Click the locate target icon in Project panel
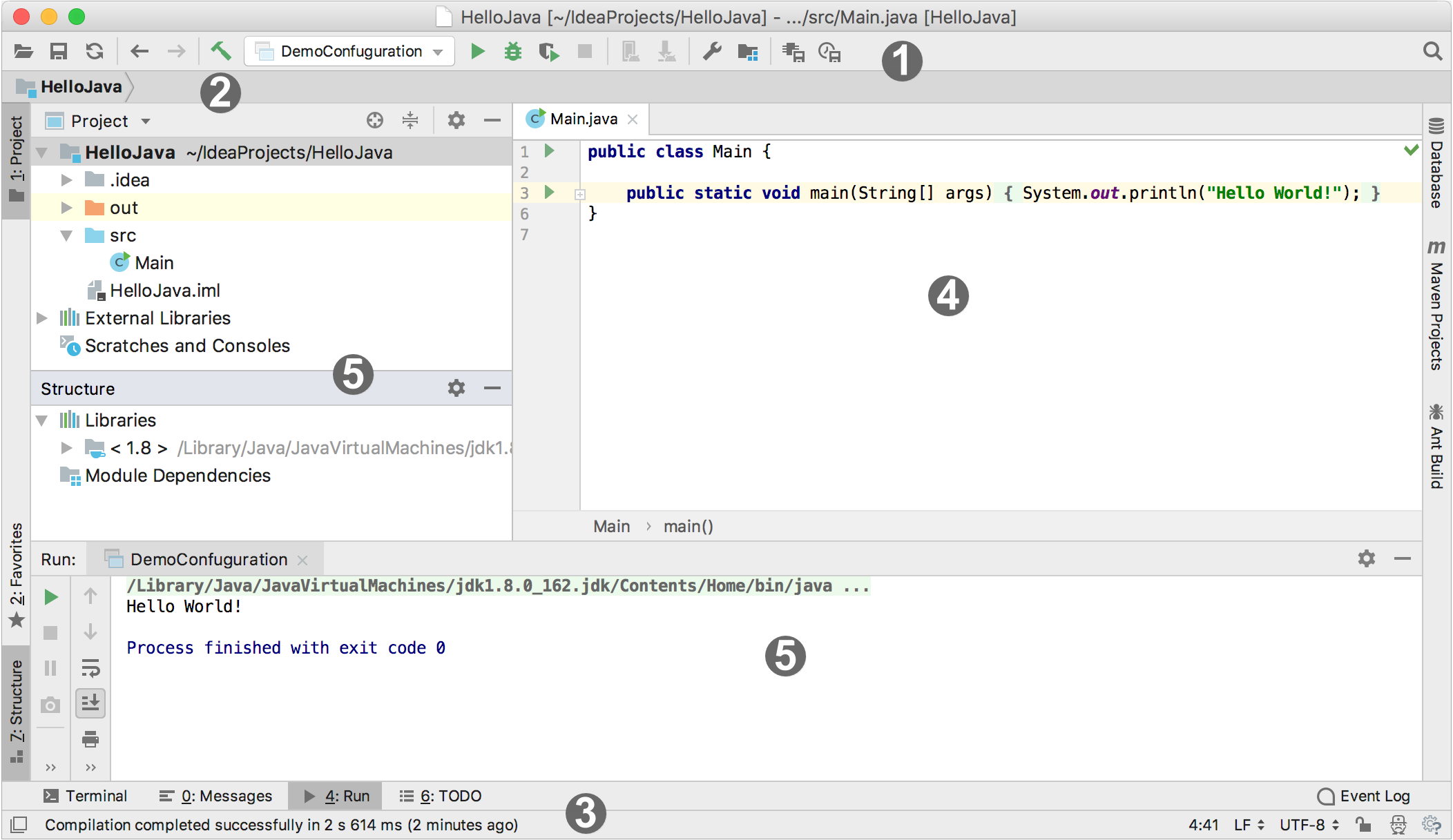Image resolution: width=1453 pixels, height=840 pixels. tap(374, 120)
